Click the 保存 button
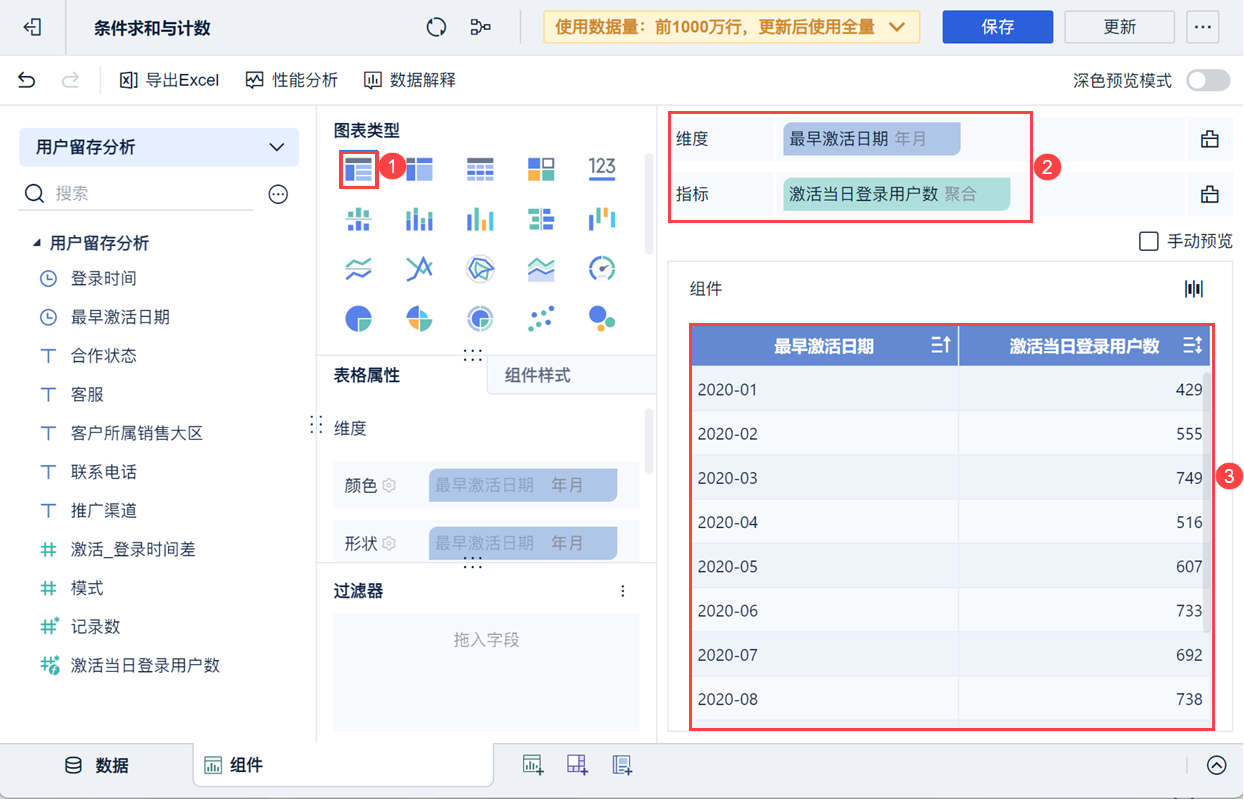Viewport: 1244px width, 800px height. coord(998,27)
